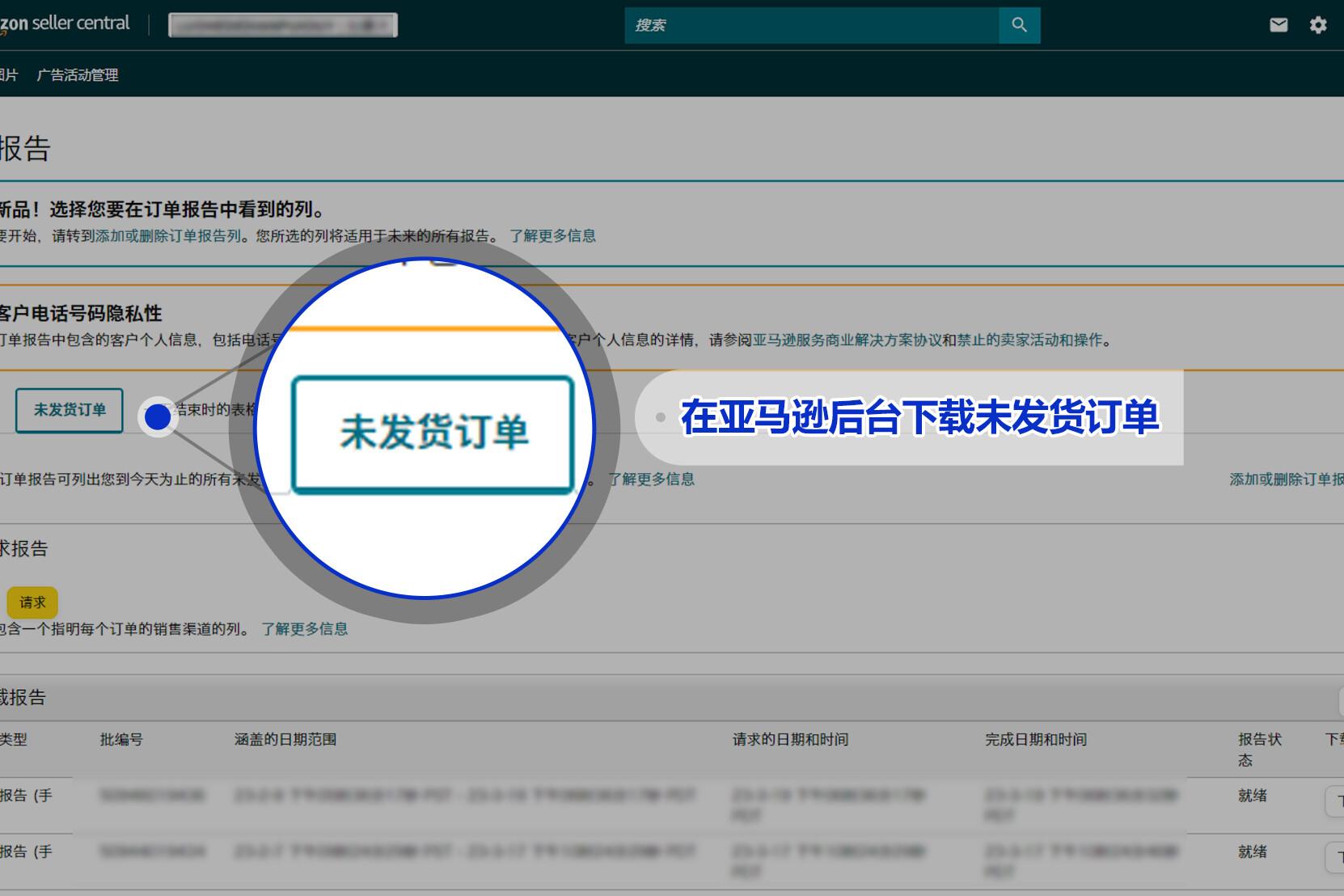This screenshot has height=896, width=1344.
Task: Click 就绪 status in the first report row
Action: 1253,796
